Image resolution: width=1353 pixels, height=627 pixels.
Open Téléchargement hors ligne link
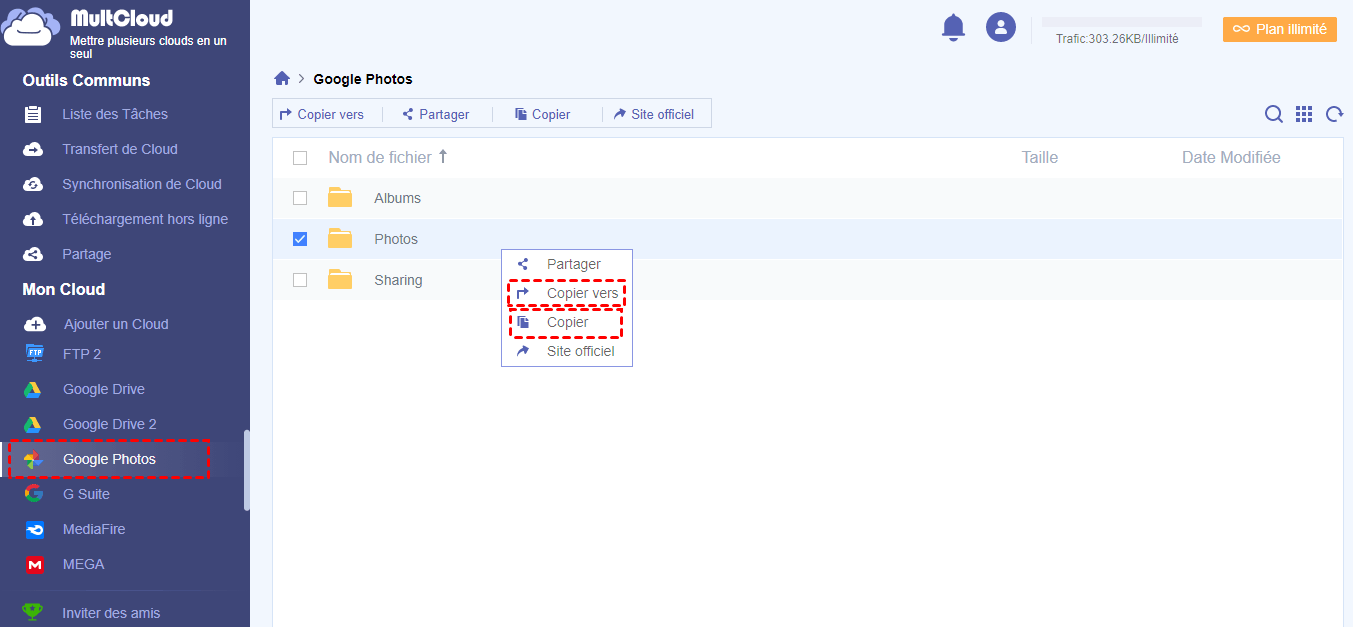(145, 219)
